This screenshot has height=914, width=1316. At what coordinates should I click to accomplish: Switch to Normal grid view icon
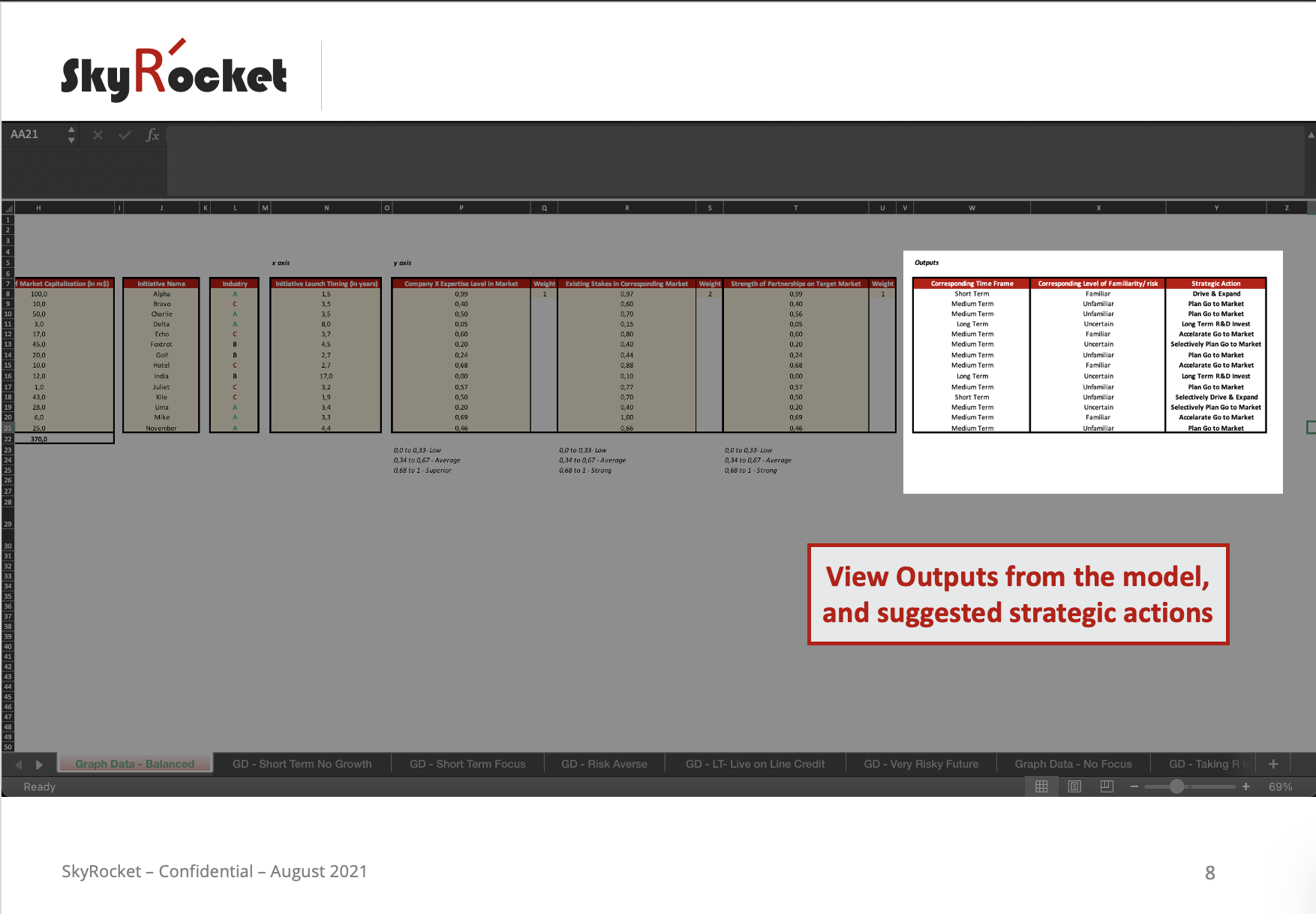(x=1041, y=786)
